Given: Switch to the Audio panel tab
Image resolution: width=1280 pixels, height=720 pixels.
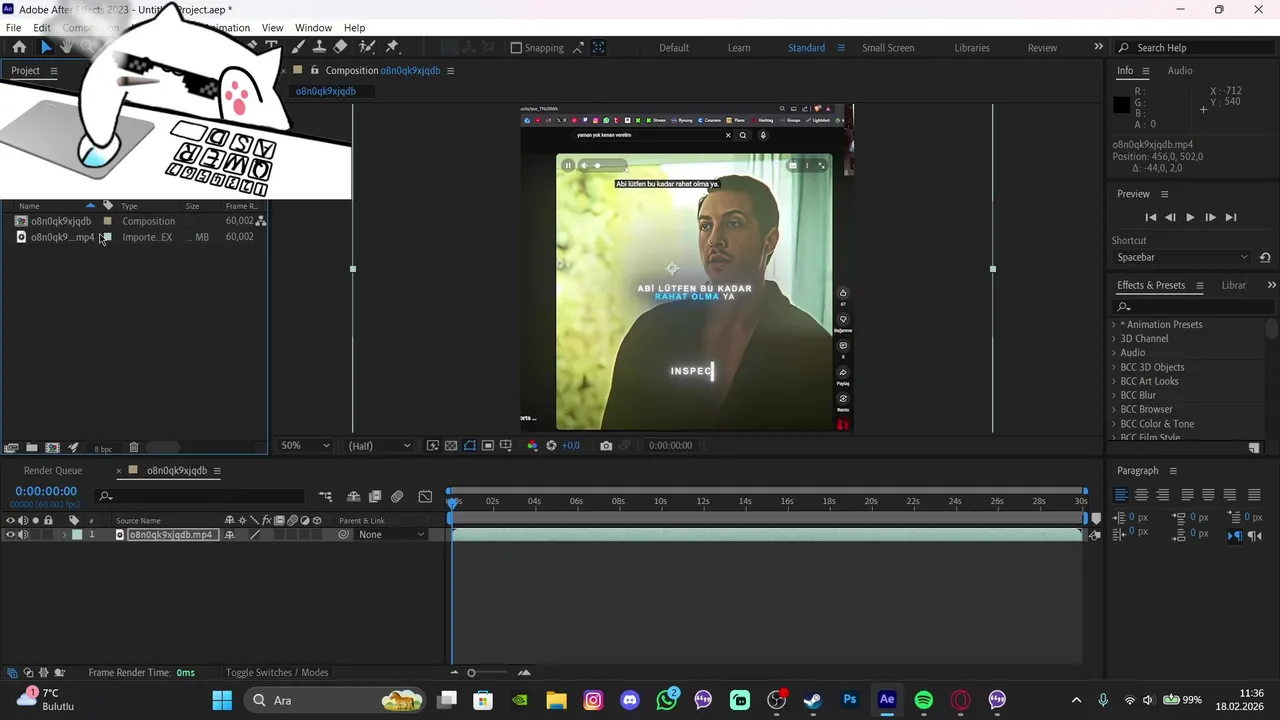Looking at the screenshot, I should tap(1180, 71).
